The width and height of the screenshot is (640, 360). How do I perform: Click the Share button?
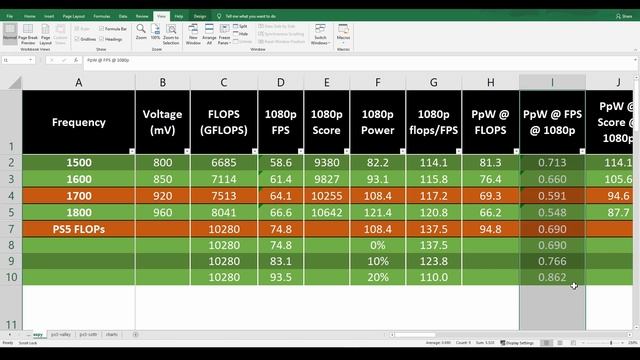[x=624, y=16]
